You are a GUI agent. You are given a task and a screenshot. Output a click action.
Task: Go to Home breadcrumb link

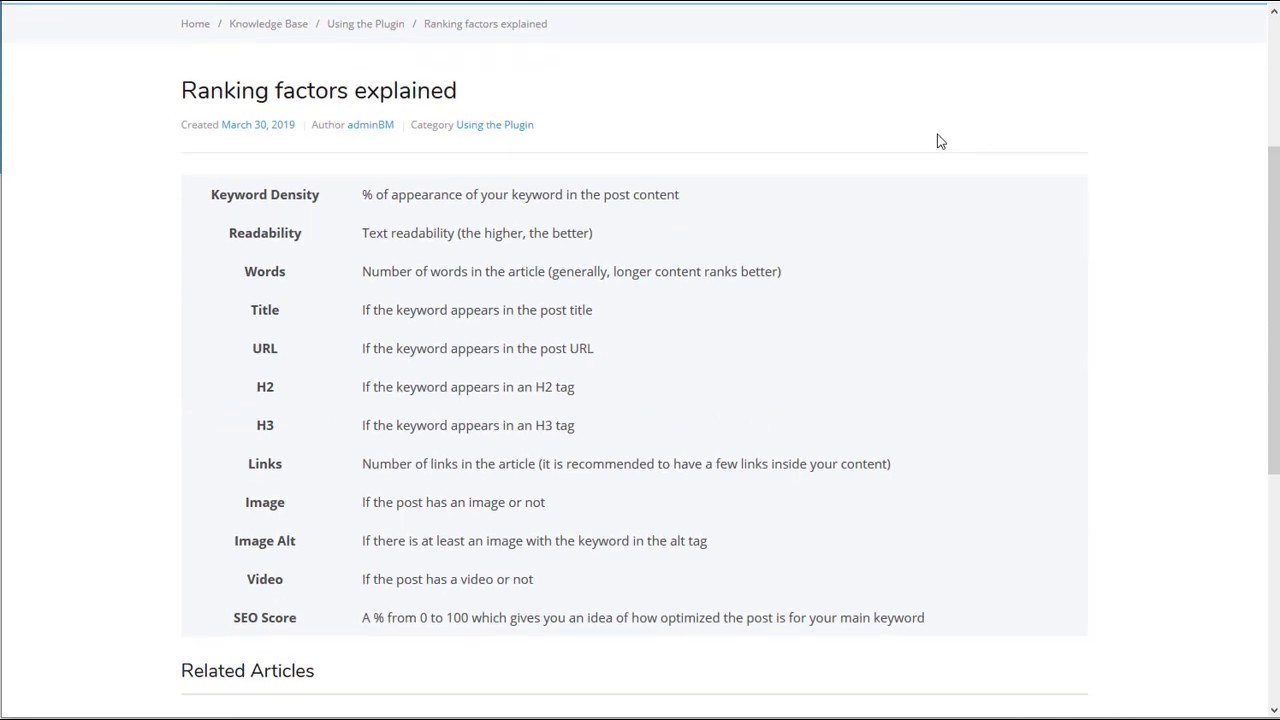[195, 24]
